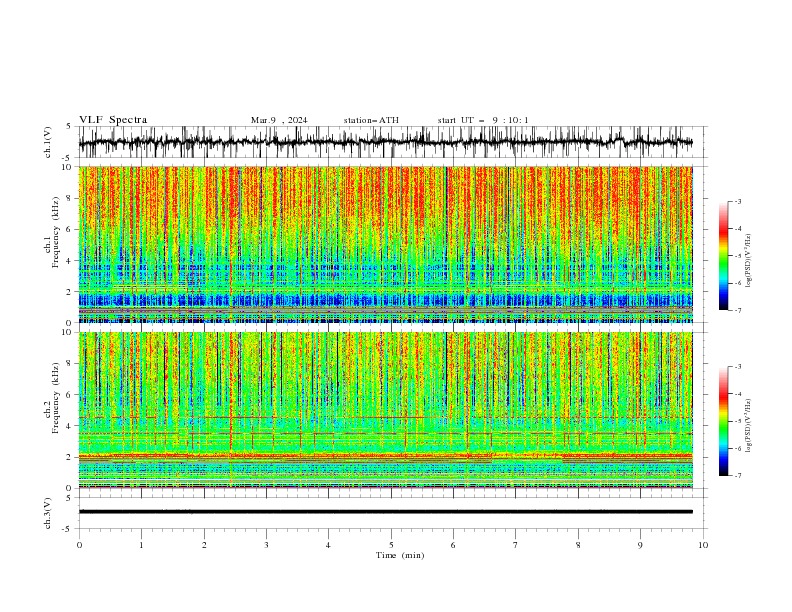792x612 pixels.
Task: Click the ch.2 PSD color scale bar
Action: pyautogui.click(x=724, y=421)
